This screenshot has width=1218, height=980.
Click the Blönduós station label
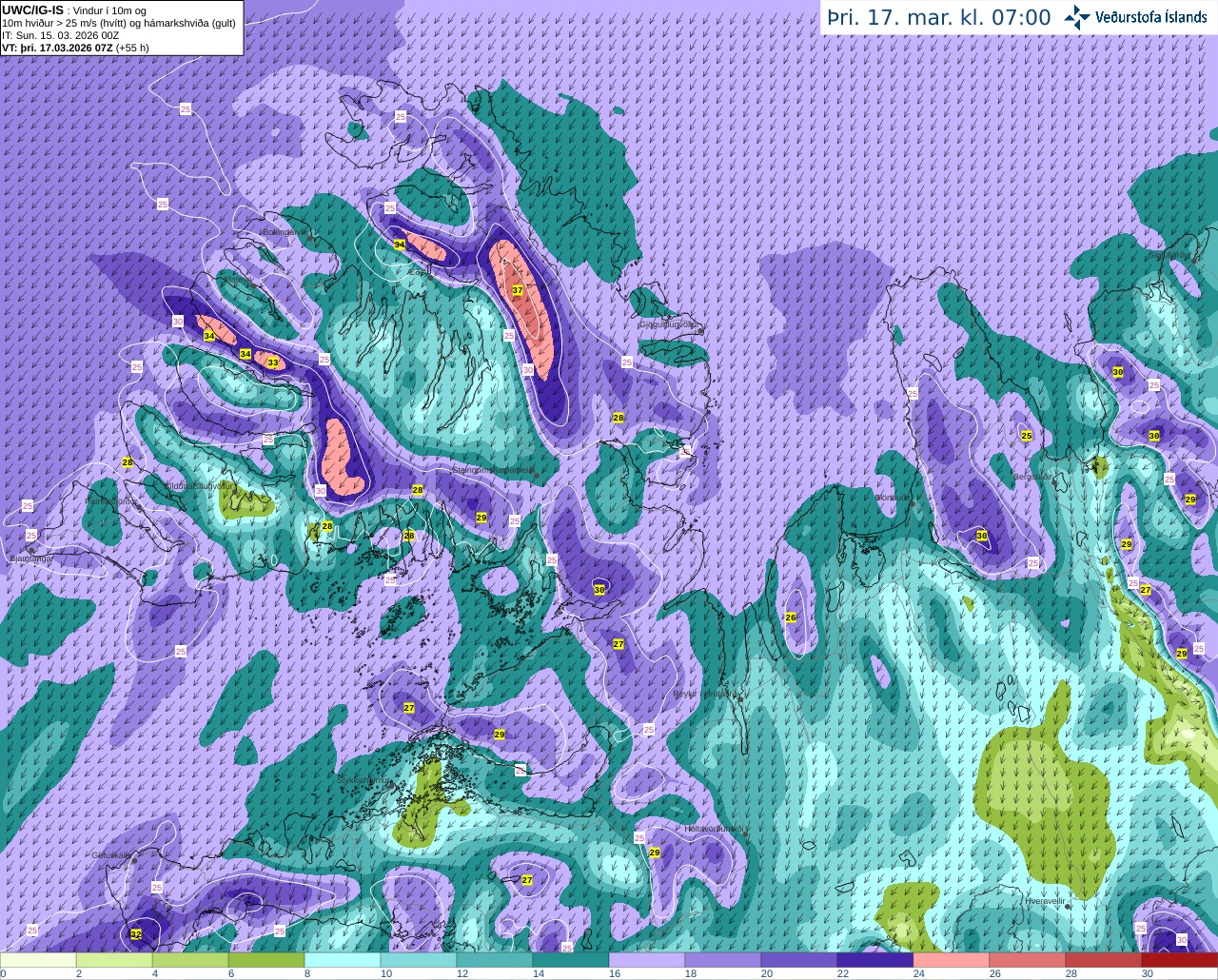point(894,497)
